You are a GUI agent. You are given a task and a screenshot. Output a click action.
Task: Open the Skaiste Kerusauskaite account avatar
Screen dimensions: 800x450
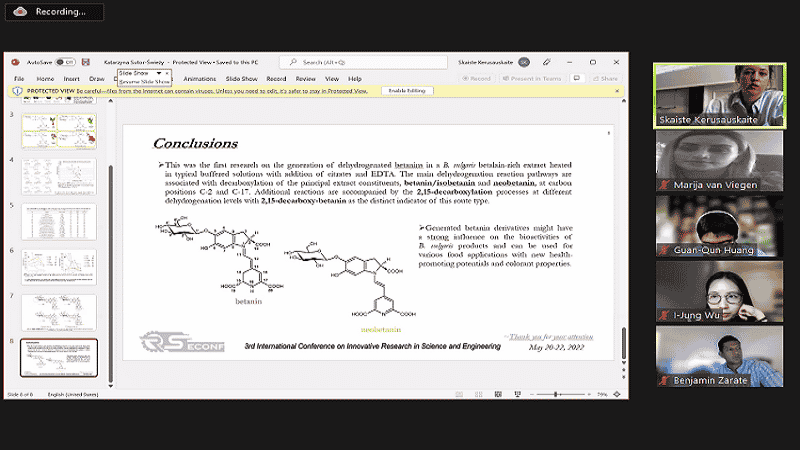pos(524,62)
